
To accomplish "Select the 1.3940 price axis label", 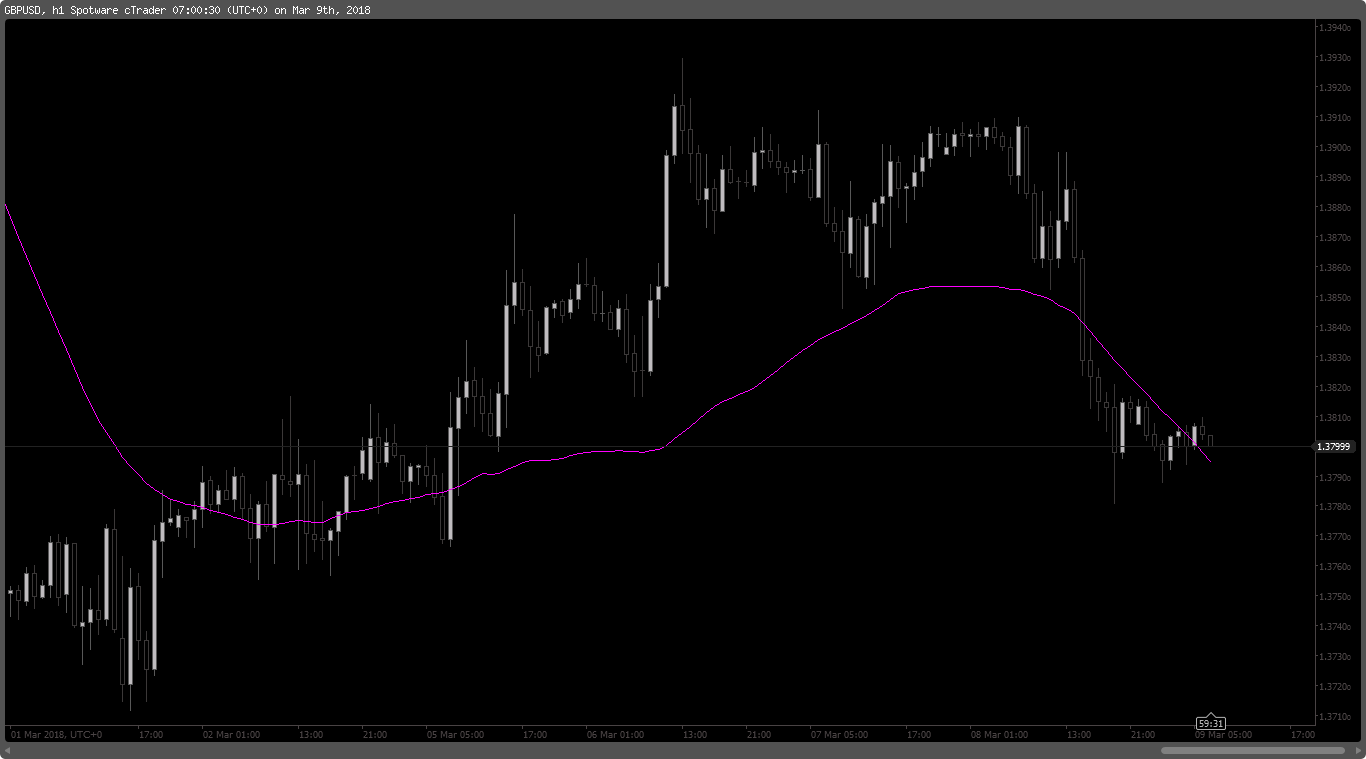I will click(x=1335, y=28).
